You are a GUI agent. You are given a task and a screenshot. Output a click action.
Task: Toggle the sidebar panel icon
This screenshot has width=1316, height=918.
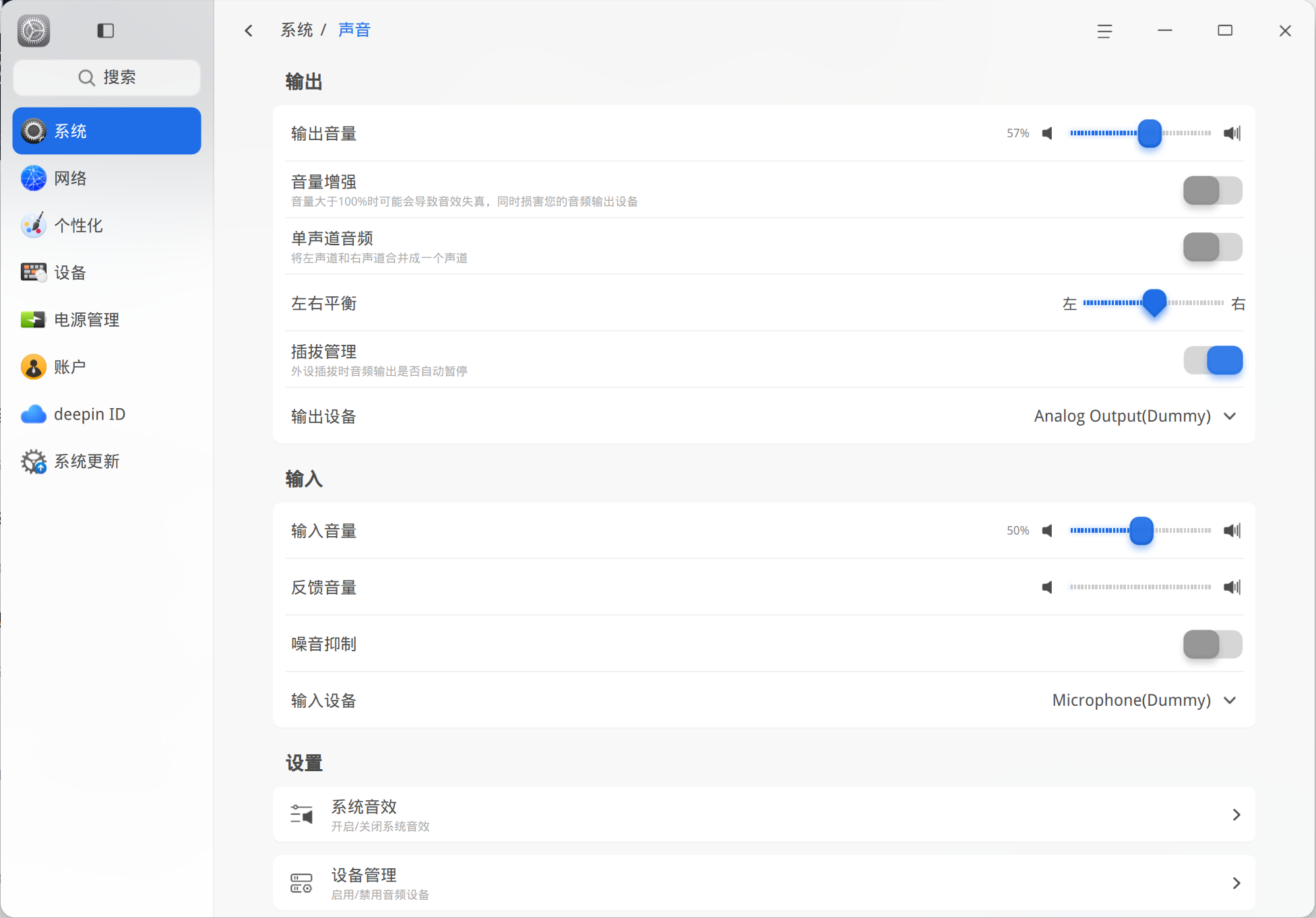pyautogui.click(x=106, y=30)
